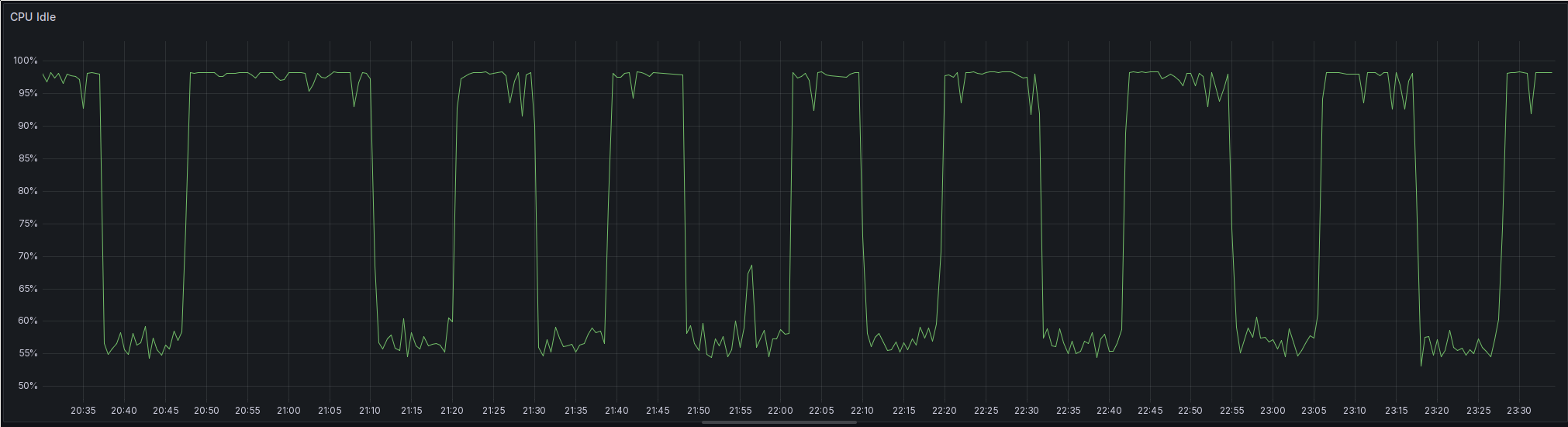The width and height of the screenshot is (1568, 427).
Task: Click the 70% y-axis label
Action: pos(28,256)
